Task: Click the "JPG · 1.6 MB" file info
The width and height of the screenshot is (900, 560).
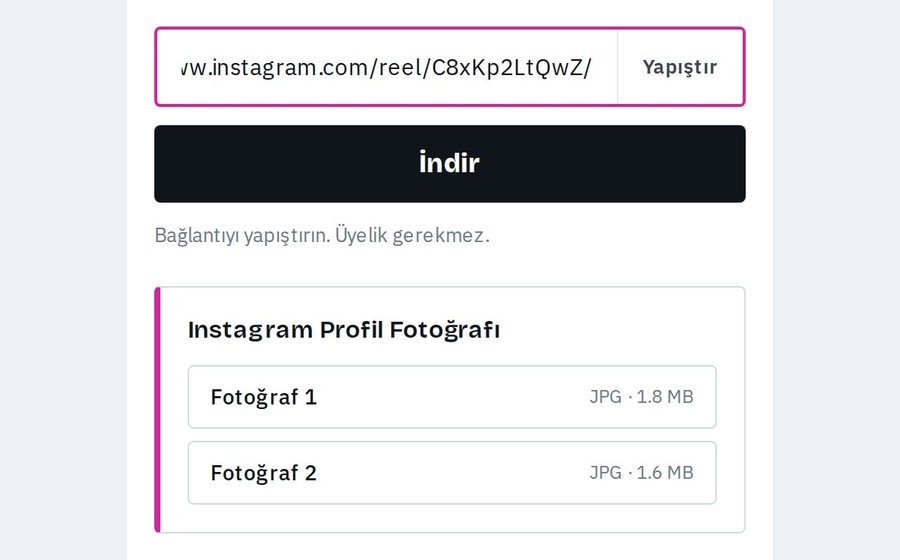Action: pos(641,473)
